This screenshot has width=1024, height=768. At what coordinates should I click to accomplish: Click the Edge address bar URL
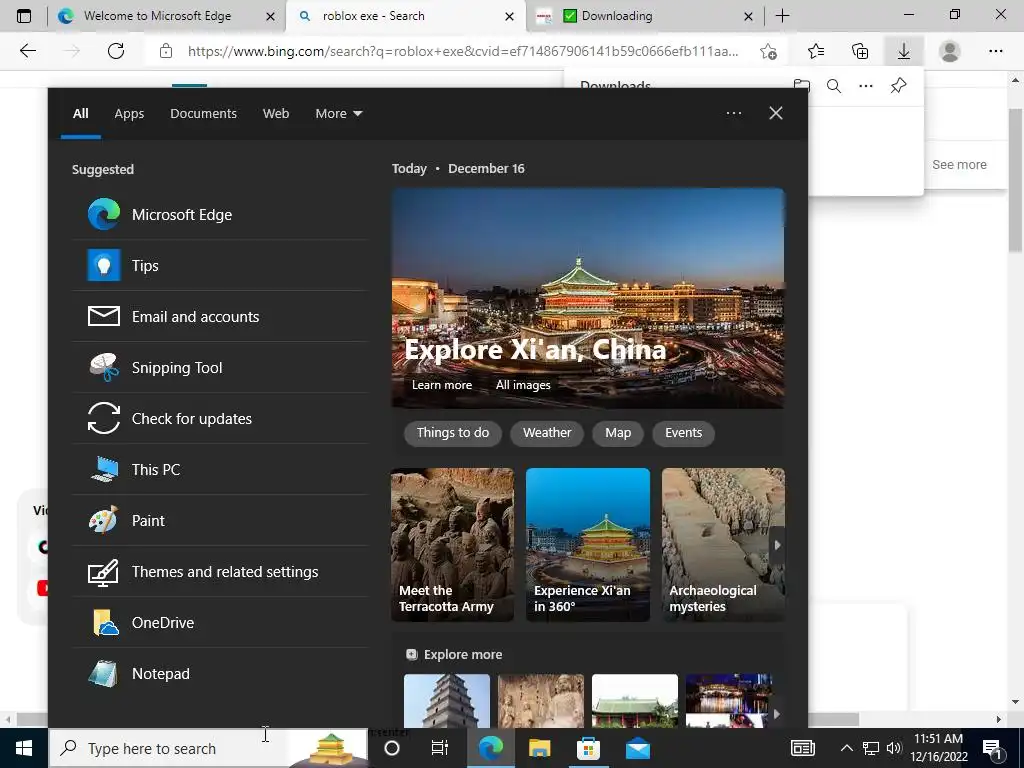coord(463,51)
